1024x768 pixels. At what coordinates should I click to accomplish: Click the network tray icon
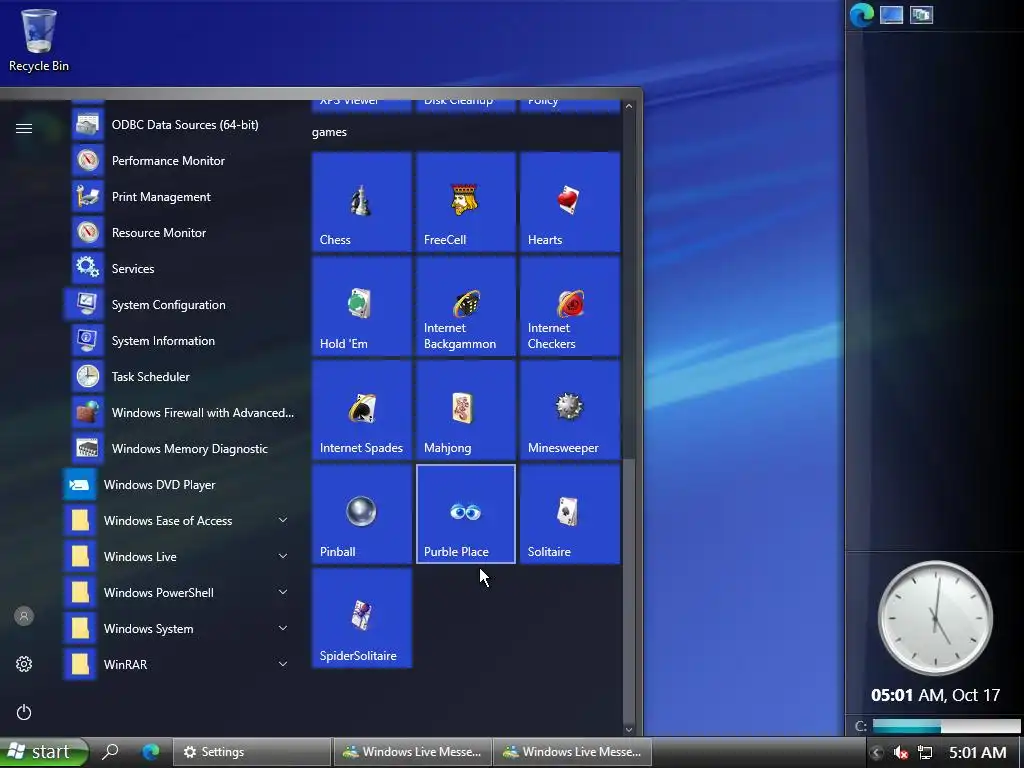pyautogui.click(x=925, y=752)
